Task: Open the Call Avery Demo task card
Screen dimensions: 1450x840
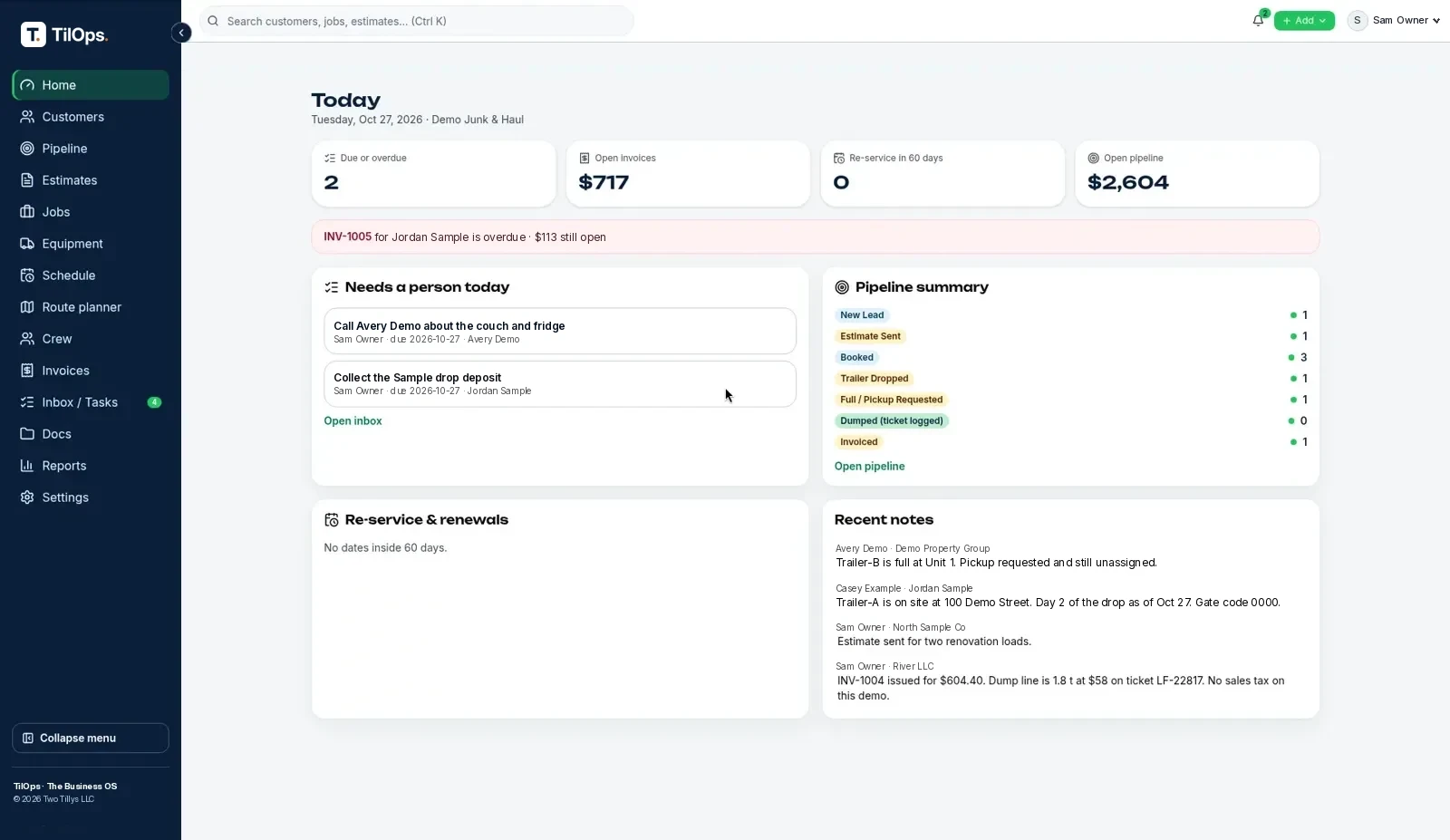Action: coord(560,332)
